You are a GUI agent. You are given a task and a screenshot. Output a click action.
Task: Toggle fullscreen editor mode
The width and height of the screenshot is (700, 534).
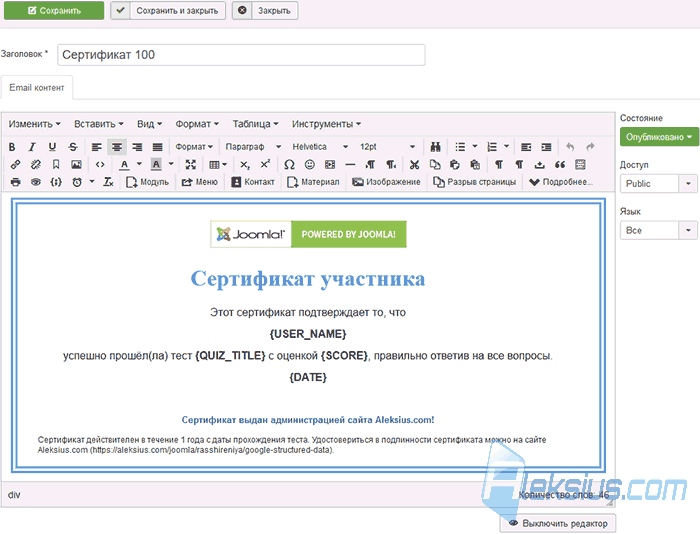click(191, 165)
